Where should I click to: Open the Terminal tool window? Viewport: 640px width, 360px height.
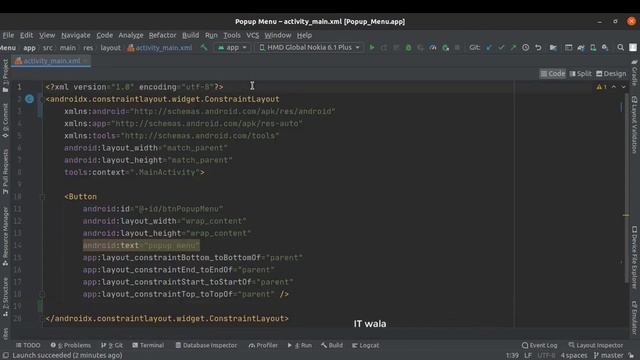(148, 345)
